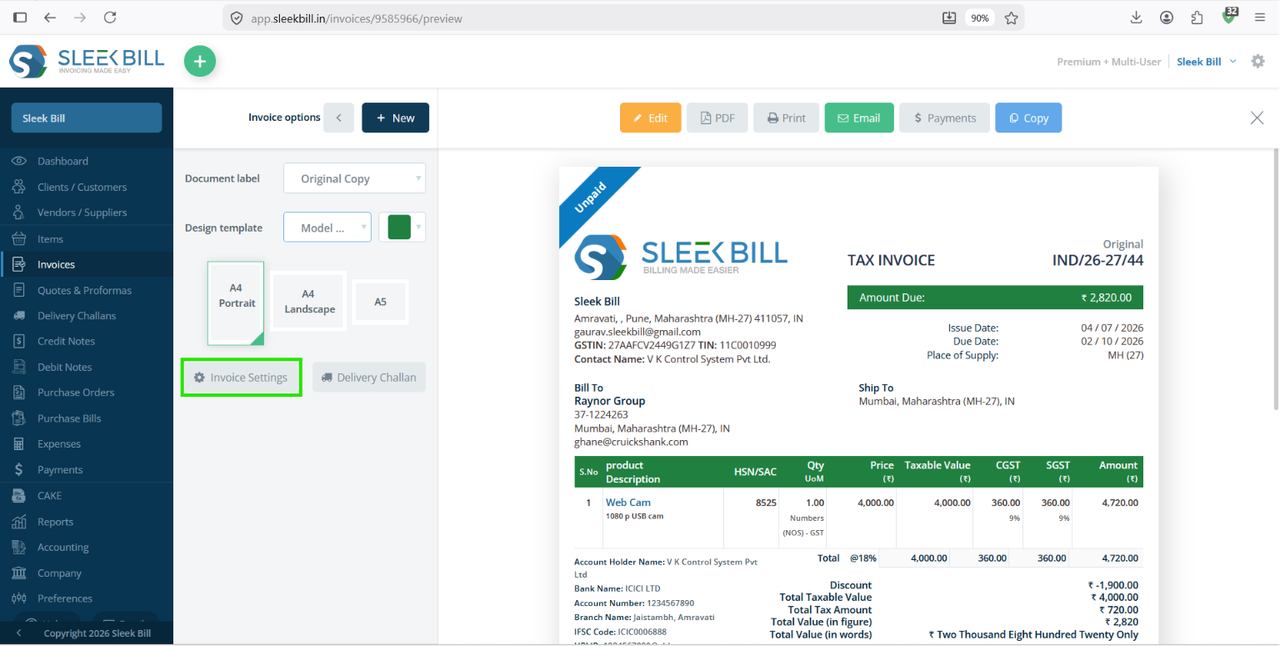Image resolution: width=1280 pixels, height=646 pixels.
Task: Click the 90% zoom level indicator
Action: (x=980, y=18)
